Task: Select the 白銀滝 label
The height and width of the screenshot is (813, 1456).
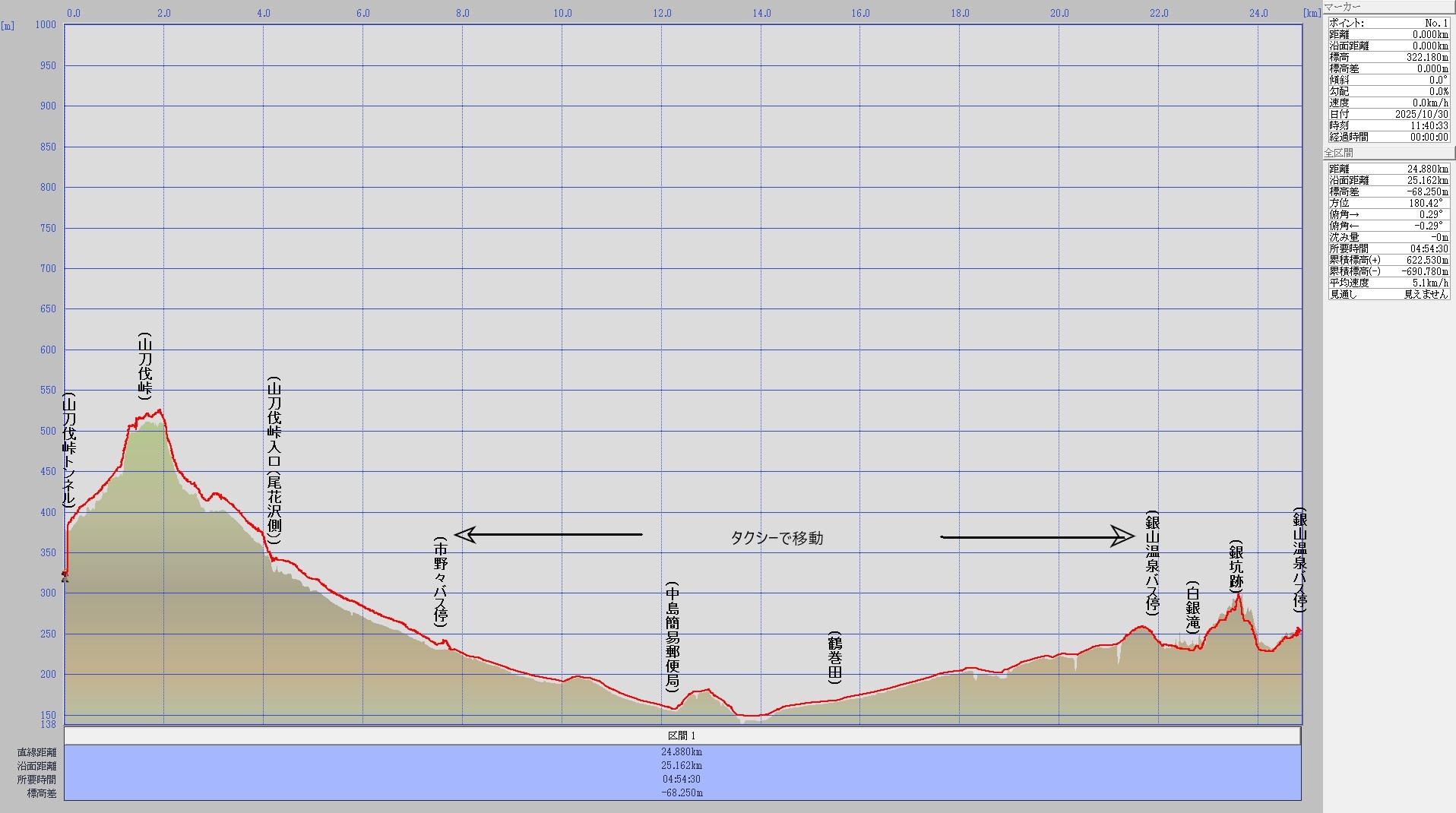Action: pyautogui.click(x=1192, y=608)
